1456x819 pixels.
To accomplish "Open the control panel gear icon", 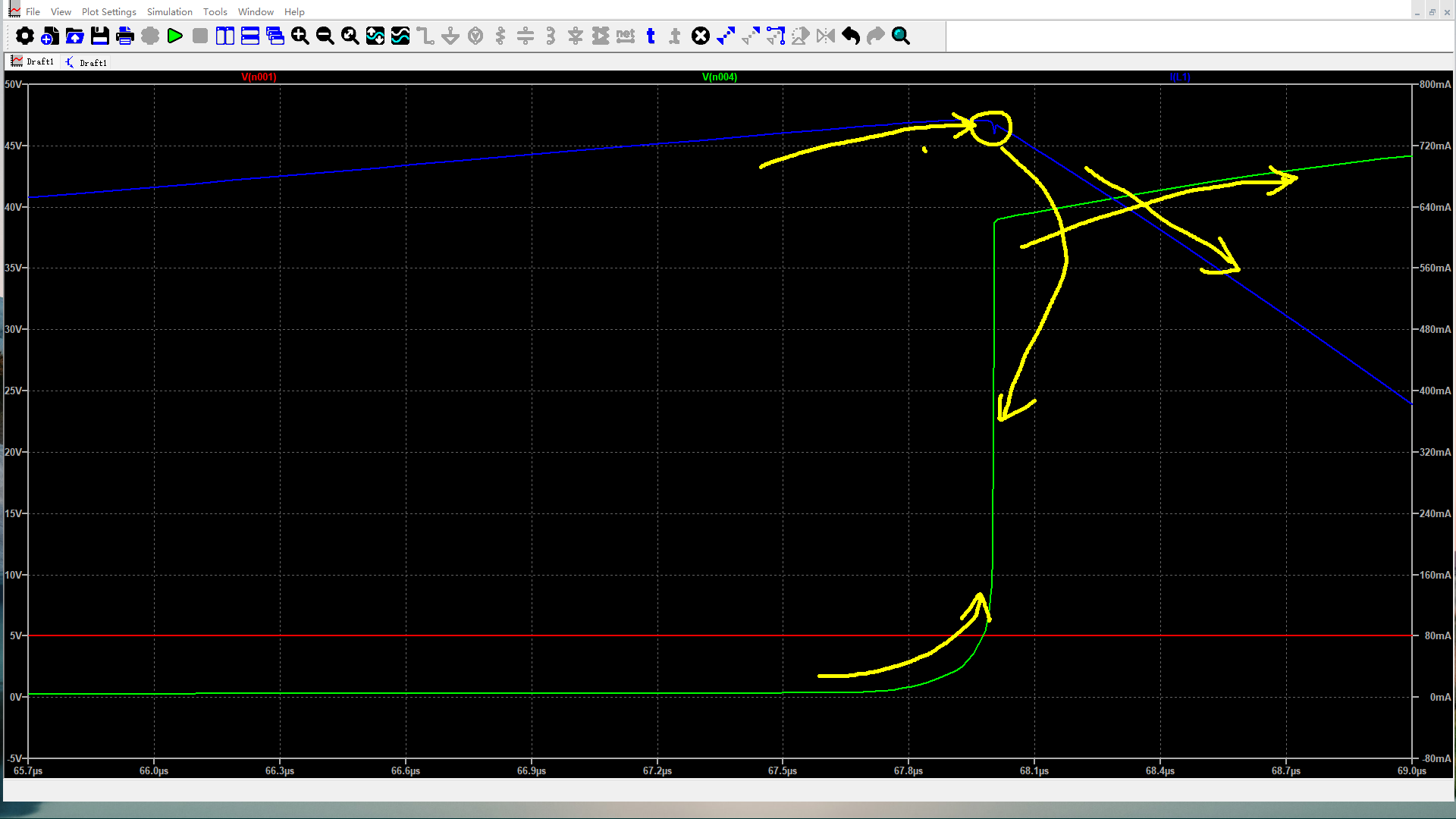I will click(x=25, y=36).
